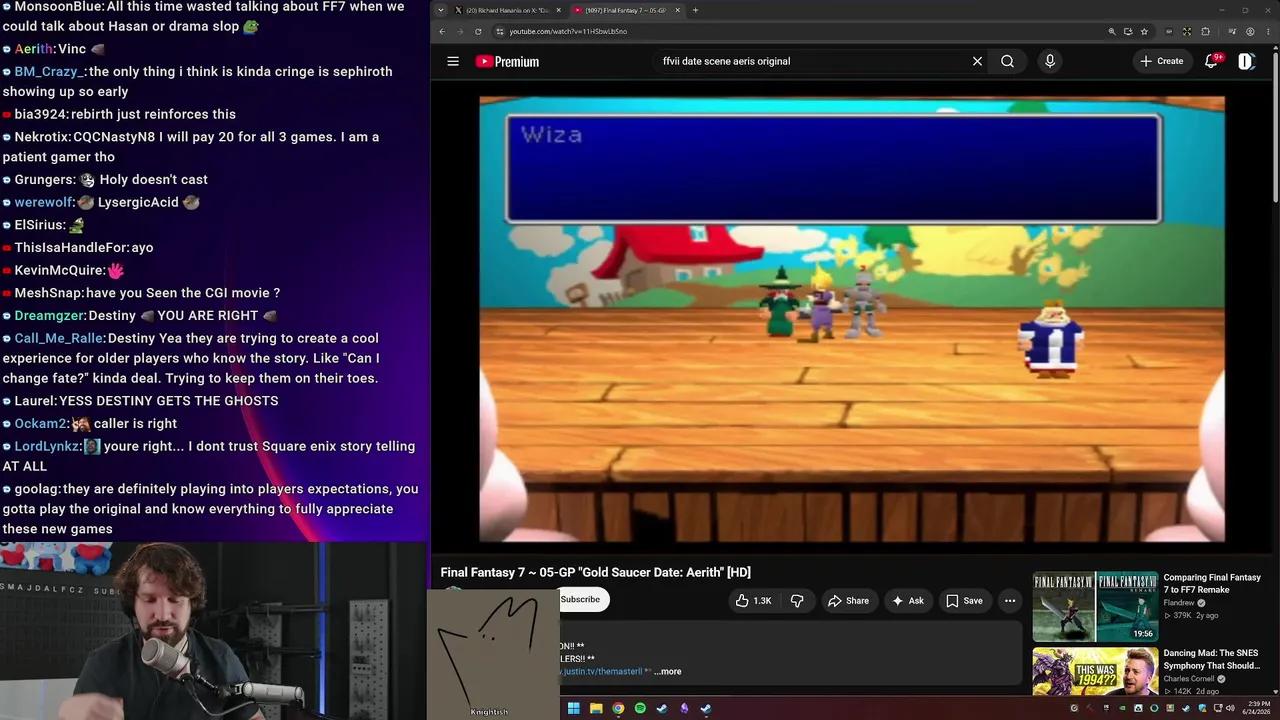View site information icon in address bar
The image size is (1280, 720).
(x=500, y=31)
